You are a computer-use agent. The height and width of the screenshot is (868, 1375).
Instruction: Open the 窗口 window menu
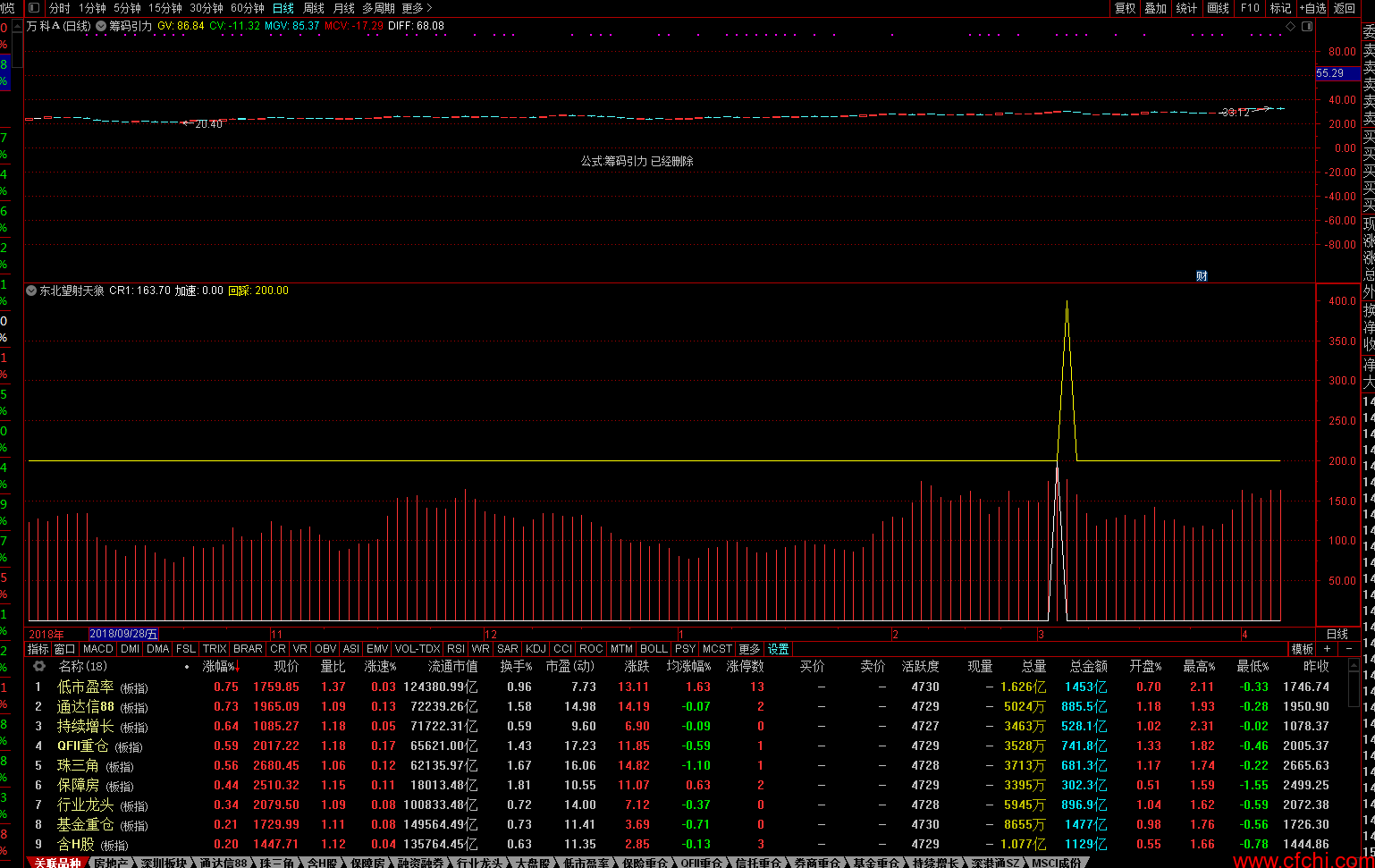[x=64, y=649]
